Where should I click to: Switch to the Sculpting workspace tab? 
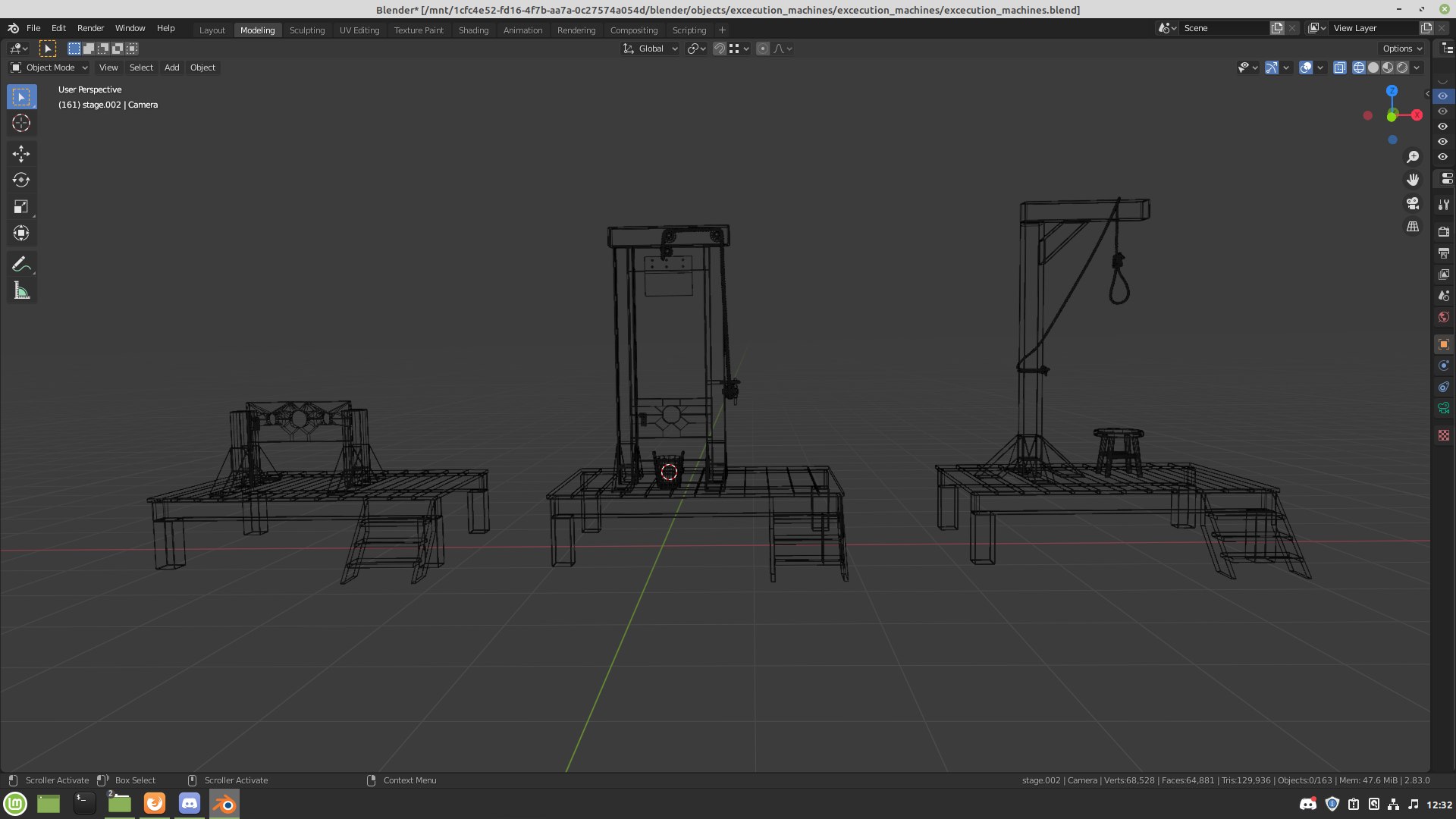(x=307, y=30)
